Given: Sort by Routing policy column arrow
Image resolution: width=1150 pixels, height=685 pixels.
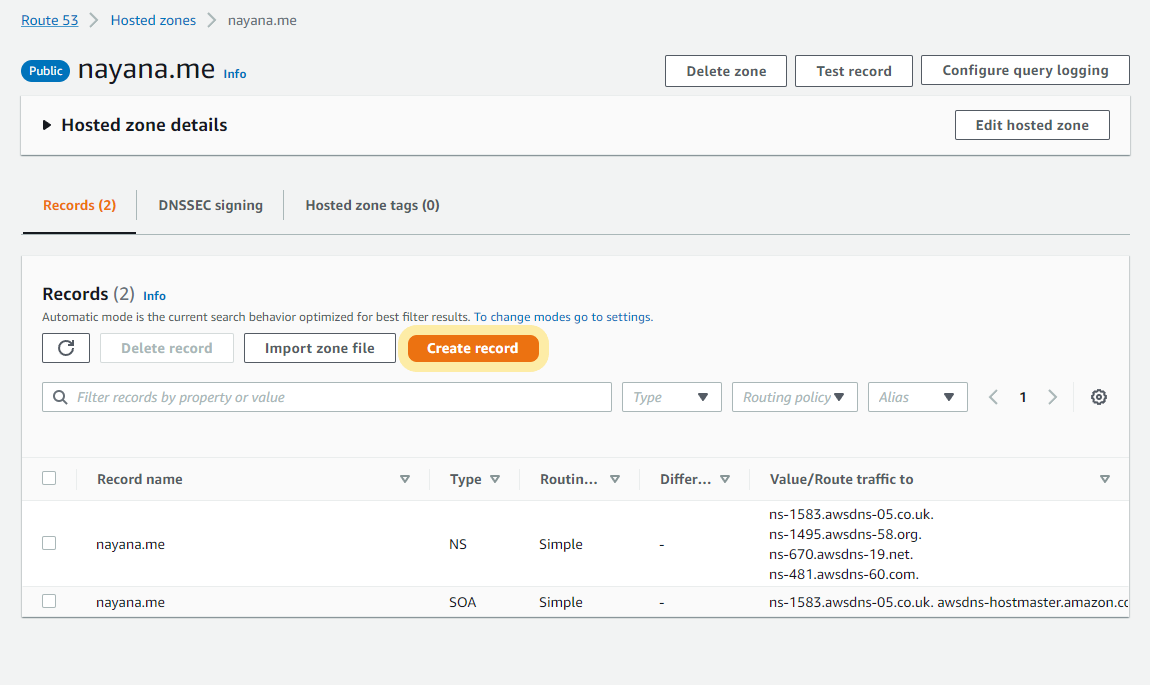Looking at the screenshot, I should [x=615, y=479].
